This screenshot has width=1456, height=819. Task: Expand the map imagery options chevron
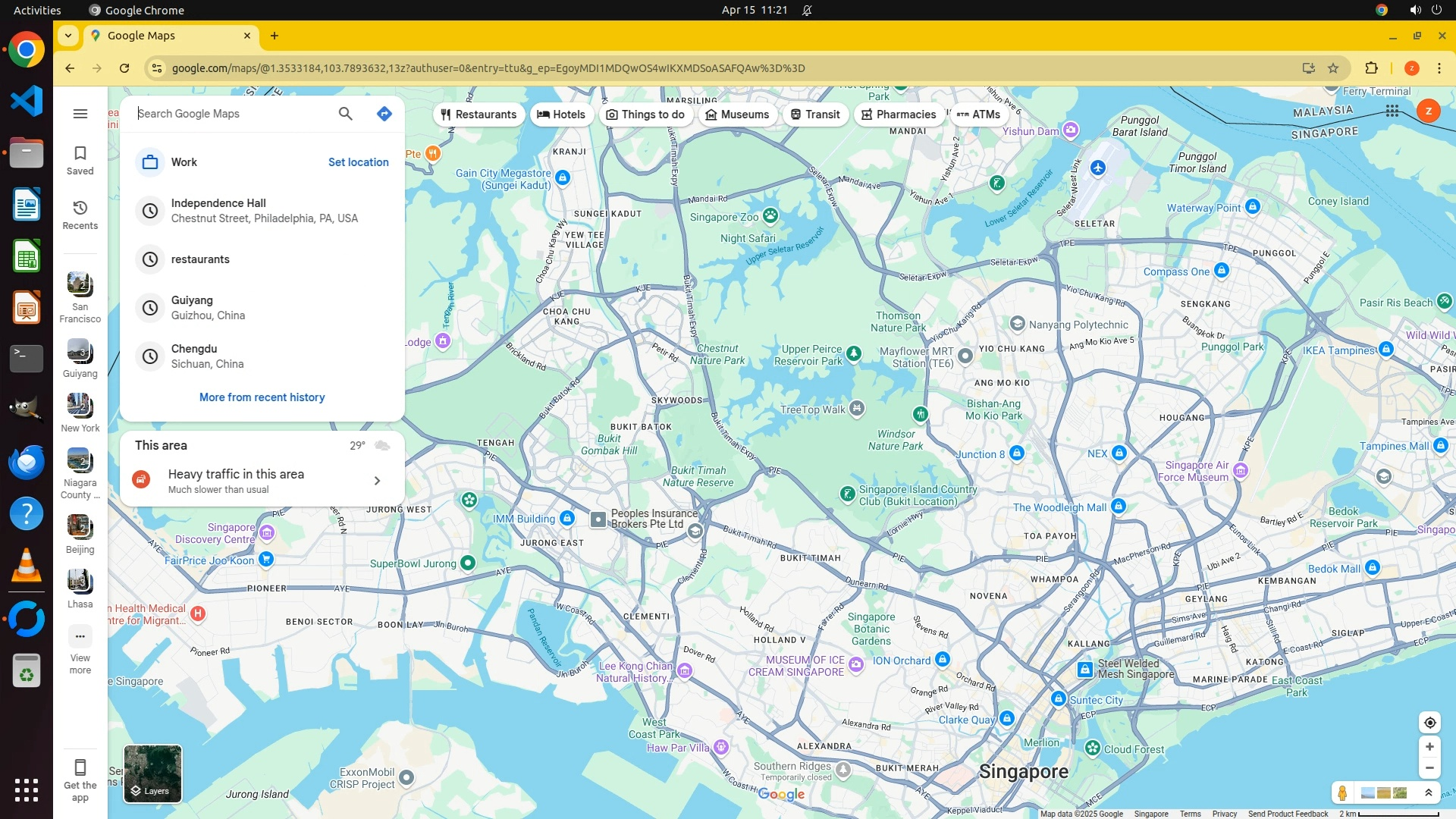[1429, 793]
